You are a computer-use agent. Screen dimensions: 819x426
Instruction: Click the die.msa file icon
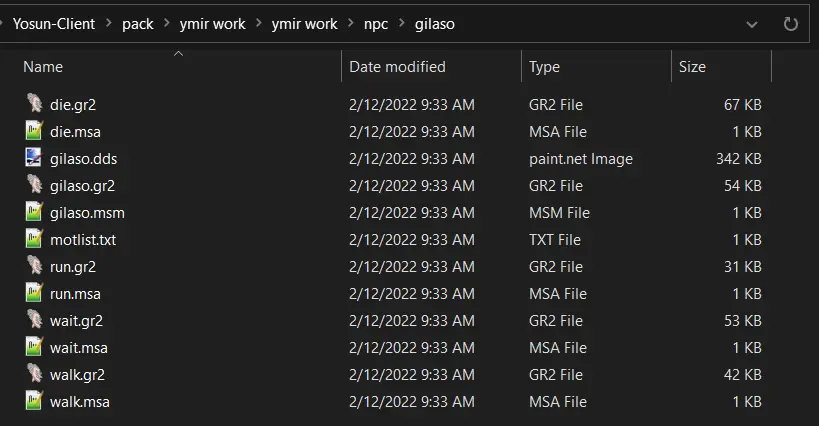tap(34, 131)
